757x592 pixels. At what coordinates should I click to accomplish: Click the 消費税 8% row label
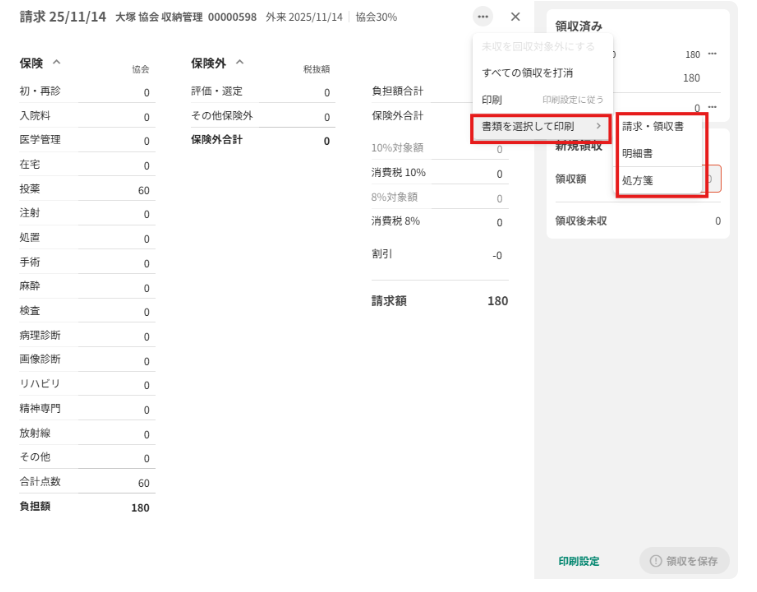point(395,221)
